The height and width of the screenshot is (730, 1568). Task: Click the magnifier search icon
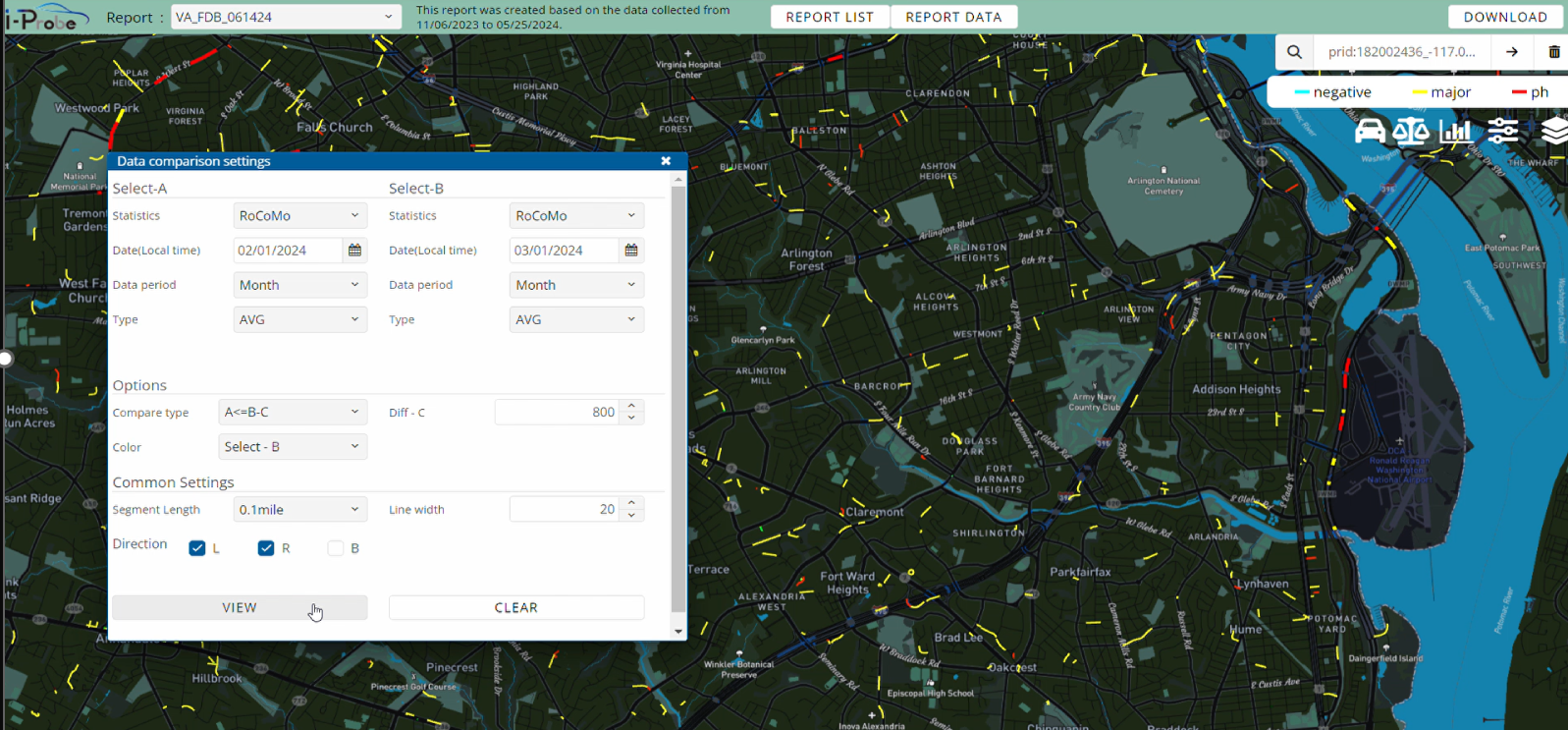(1294, 52)
